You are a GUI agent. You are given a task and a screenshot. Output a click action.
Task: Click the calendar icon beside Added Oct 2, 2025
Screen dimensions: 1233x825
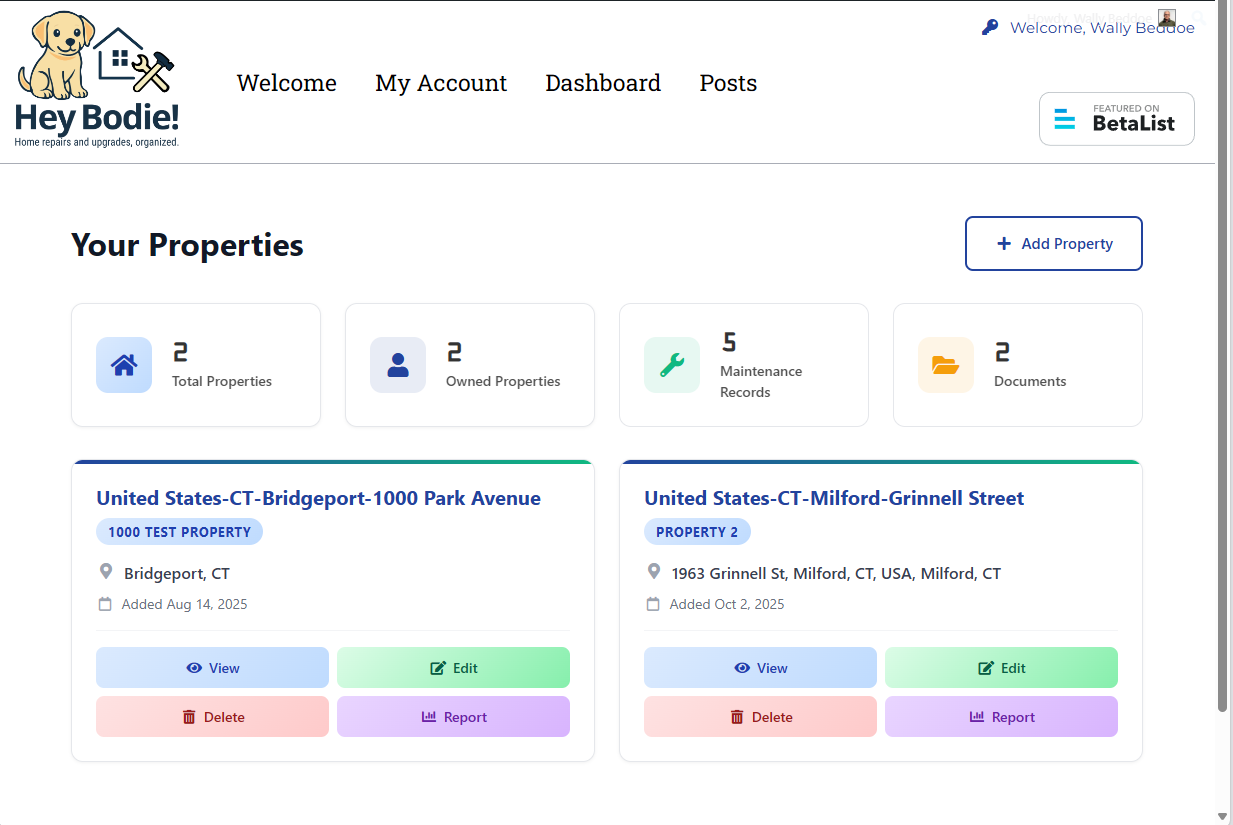point(653,604)
